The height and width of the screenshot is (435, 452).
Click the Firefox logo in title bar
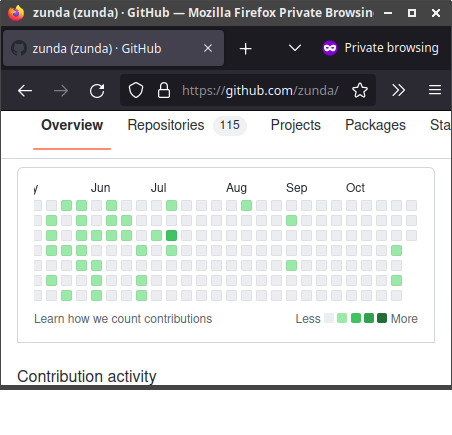pyautogui.click(x=16, y=13)
